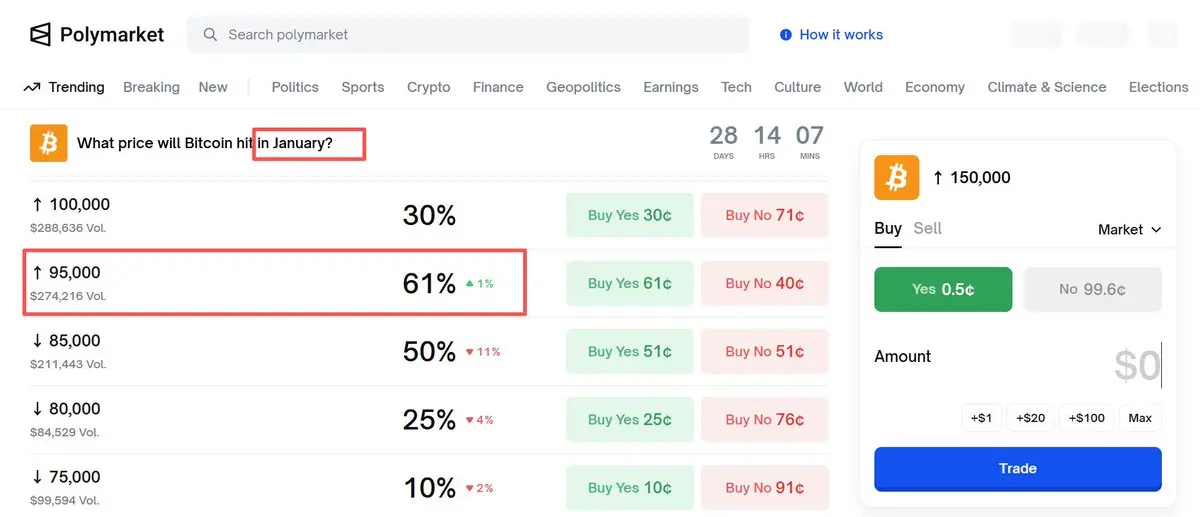Click the Polymarket logo icon
1200x517 pixels.
pyautogui.click(x=40, y=35)
